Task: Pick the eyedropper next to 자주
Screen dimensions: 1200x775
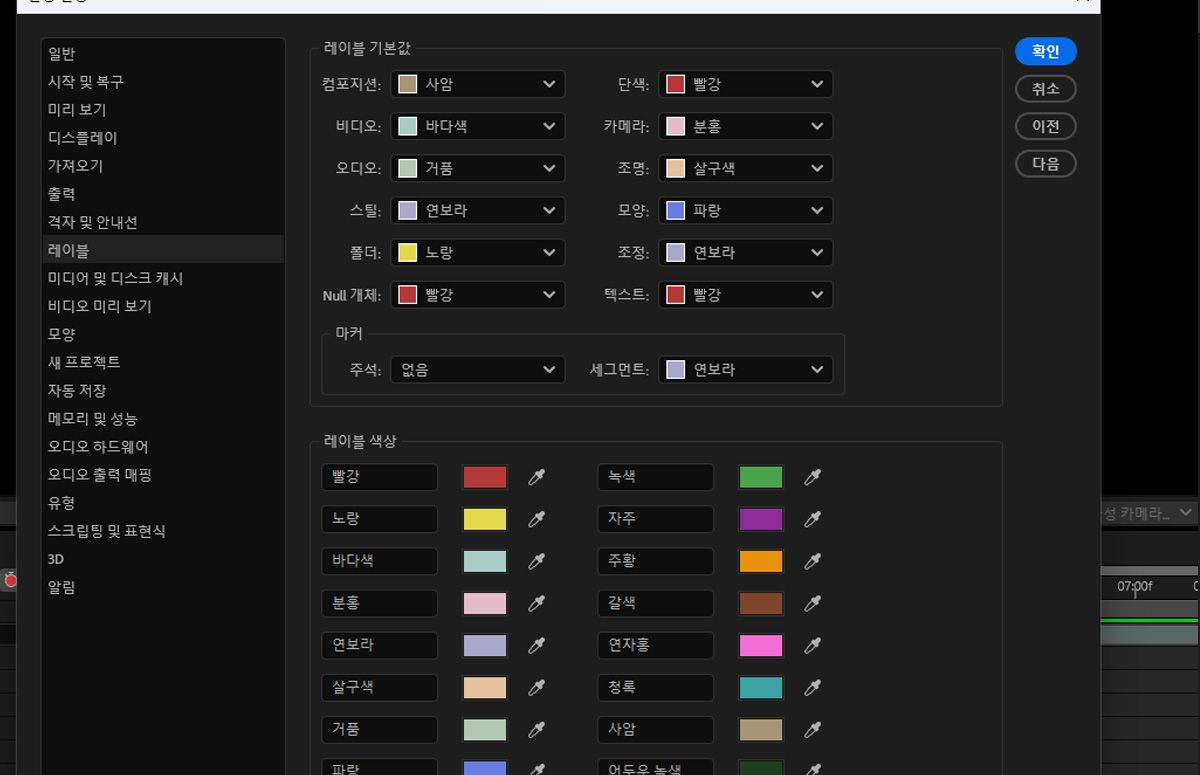Action: click(x=812, y=519)
